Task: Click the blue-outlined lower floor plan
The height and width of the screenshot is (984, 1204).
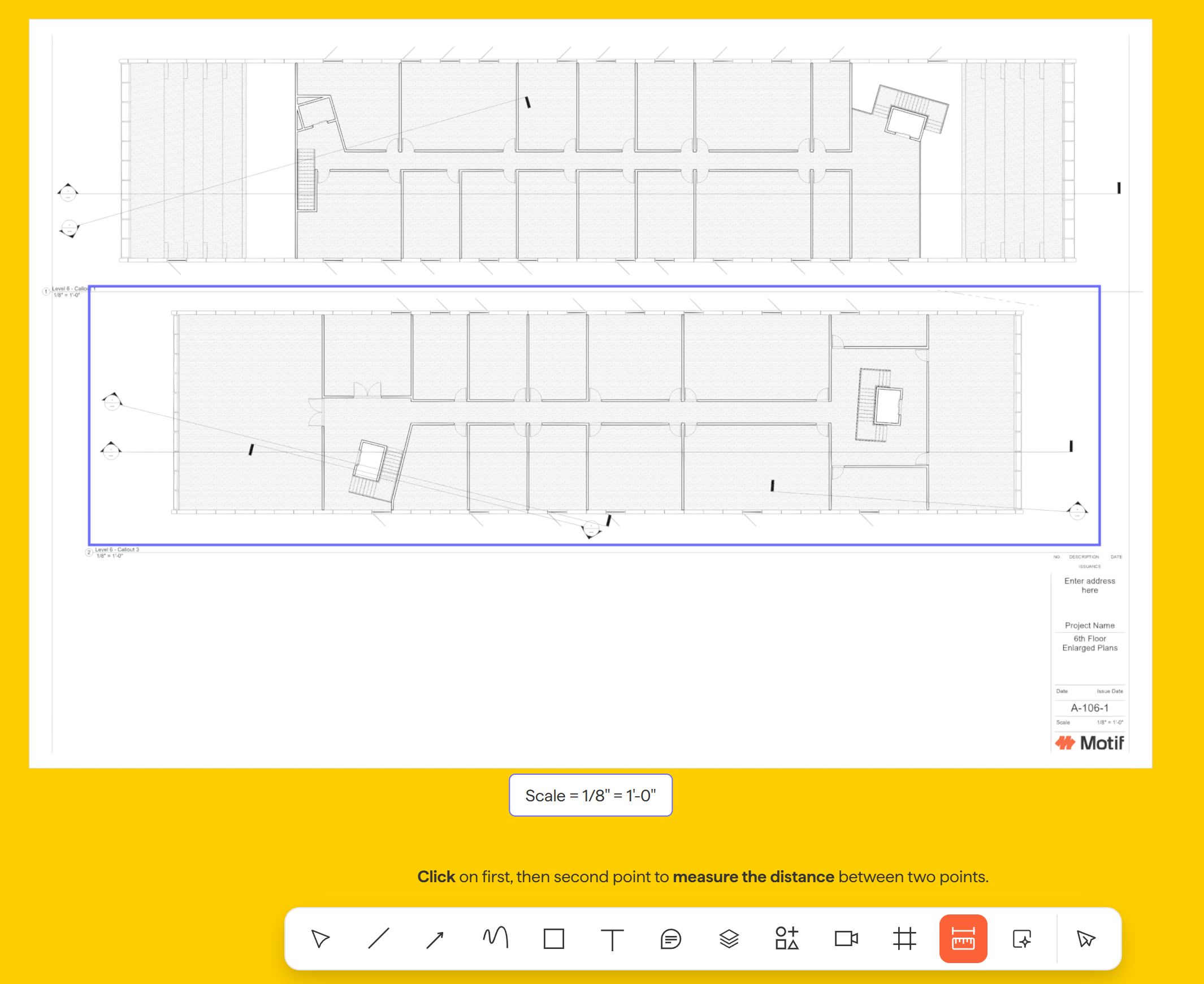Action: click(x=594, y=416)
